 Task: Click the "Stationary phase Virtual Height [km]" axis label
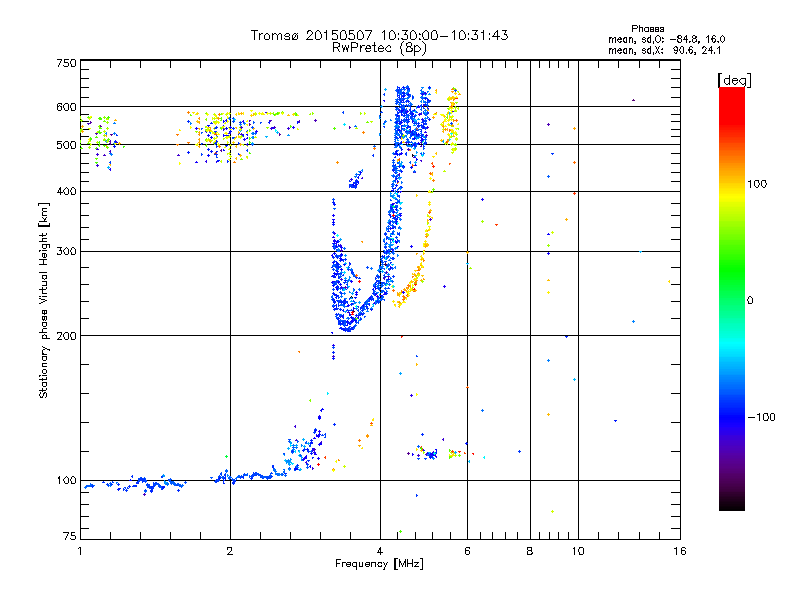coord(43,300)
